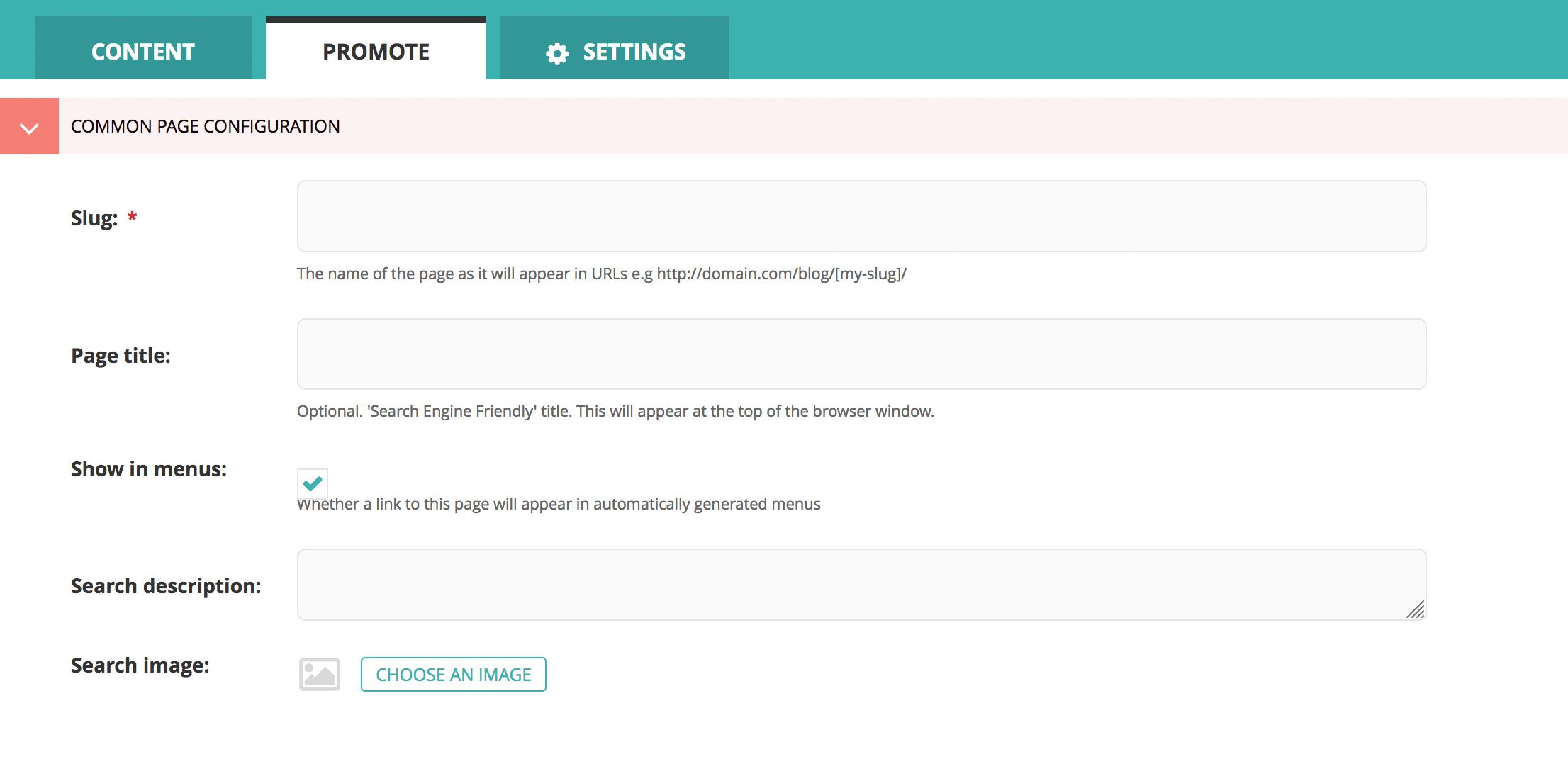Switch to the Content tab
The height and width of the screenshot is (781, 1568).
pos(143,48)
